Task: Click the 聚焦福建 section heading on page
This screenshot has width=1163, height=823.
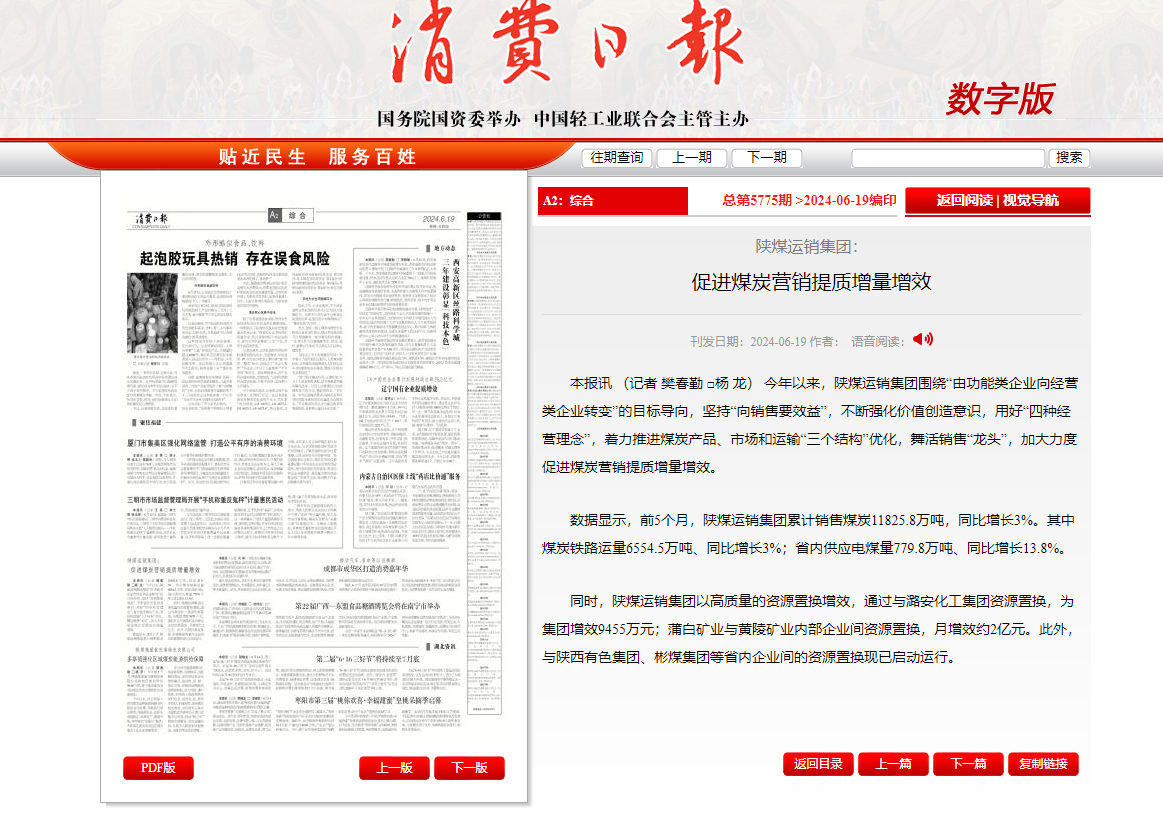Action: click(148, 423)
